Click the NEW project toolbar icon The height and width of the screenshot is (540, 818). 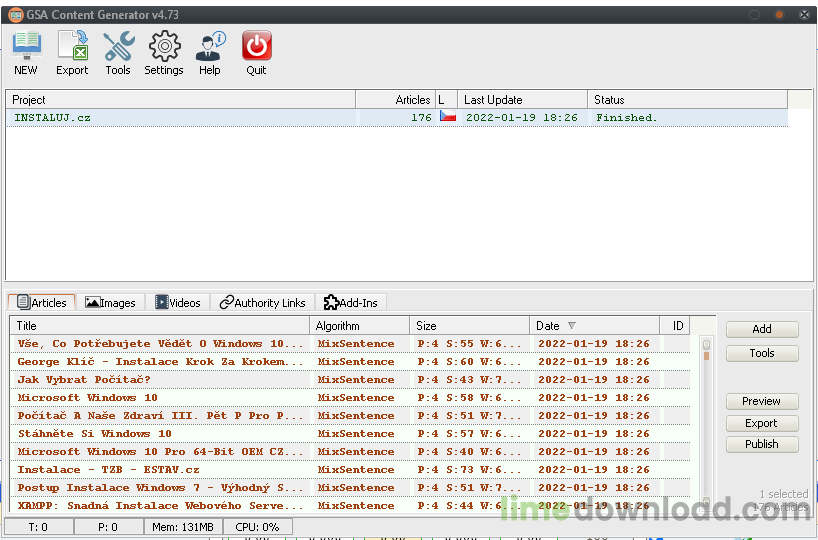tap(26, 46)
